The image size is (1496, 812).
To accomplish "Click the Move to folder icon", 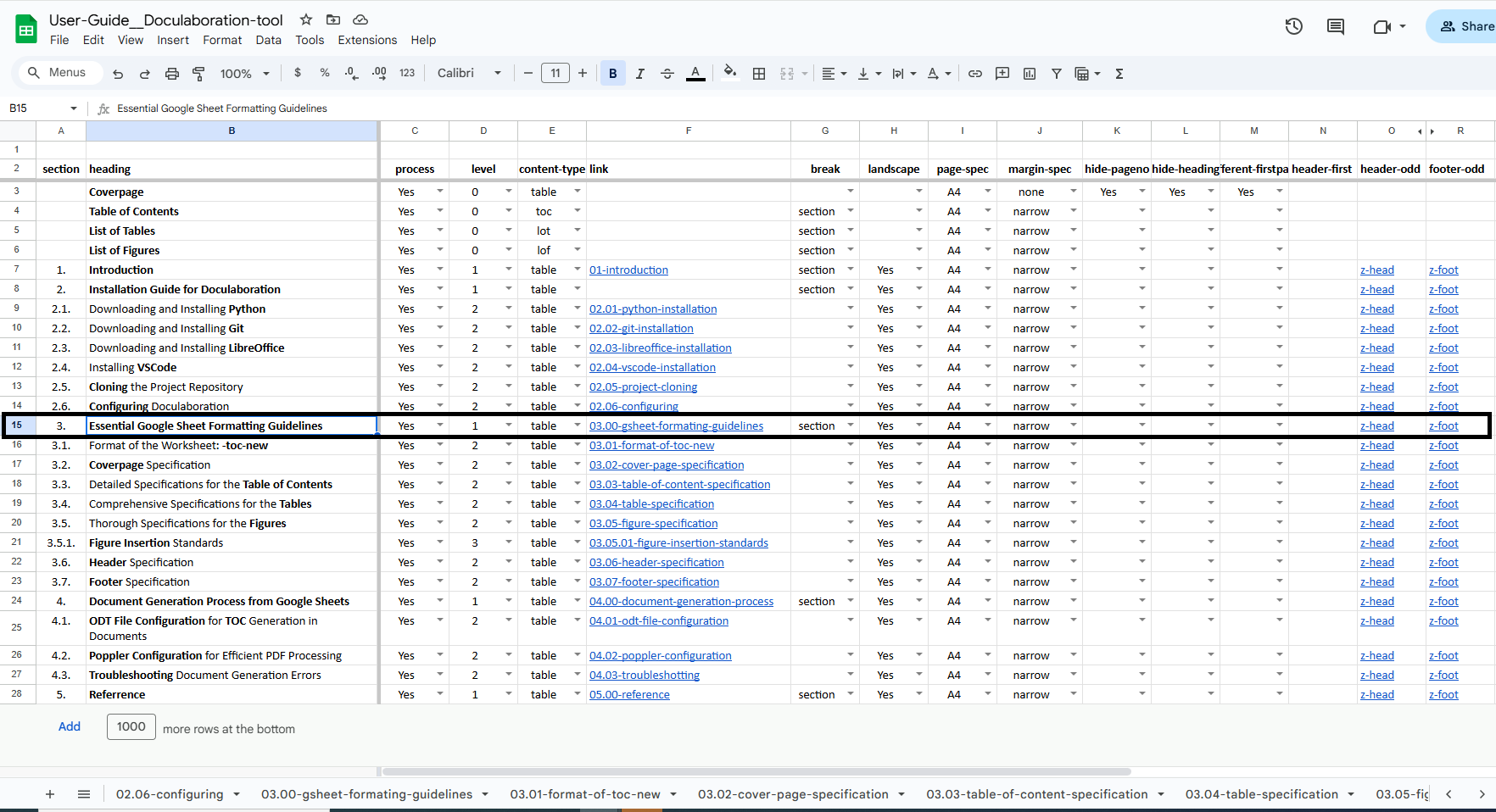I will [x=333, y=19].
